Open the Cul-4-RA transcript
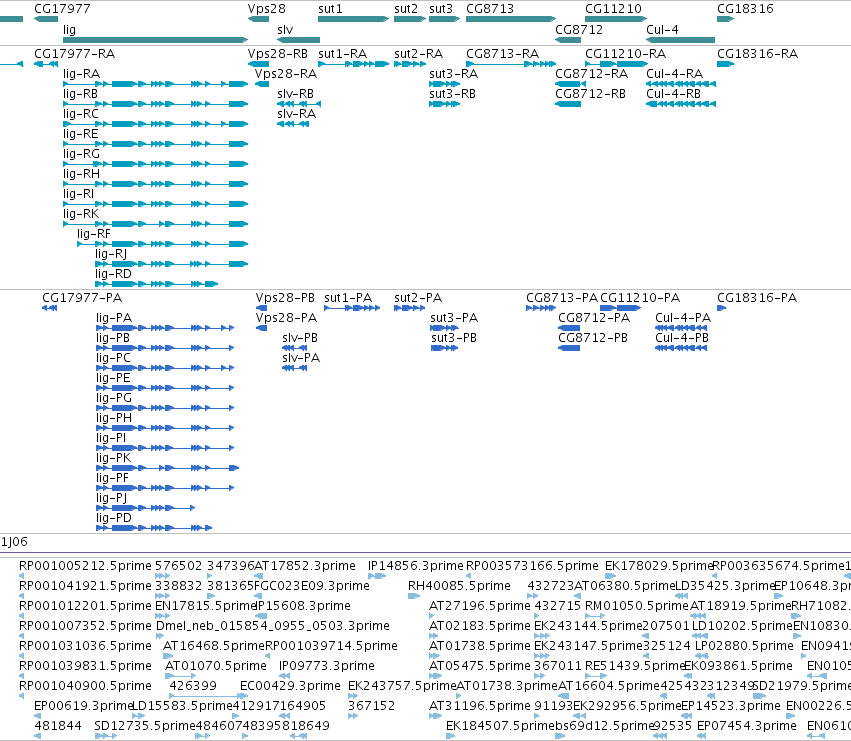This screenshot has height=741, width=851. [681, 84]
